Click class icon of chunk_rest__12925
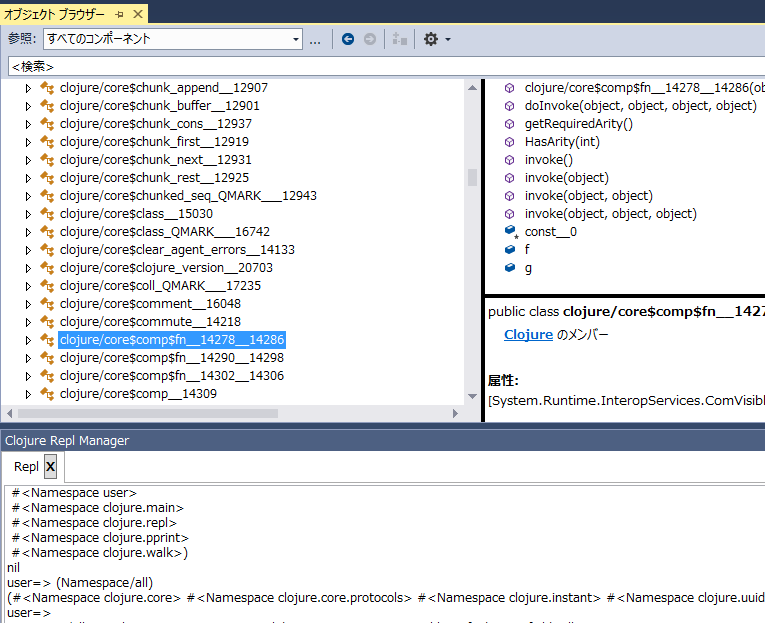The height and width of the screenshot is (623, 765). coord(47,178)
